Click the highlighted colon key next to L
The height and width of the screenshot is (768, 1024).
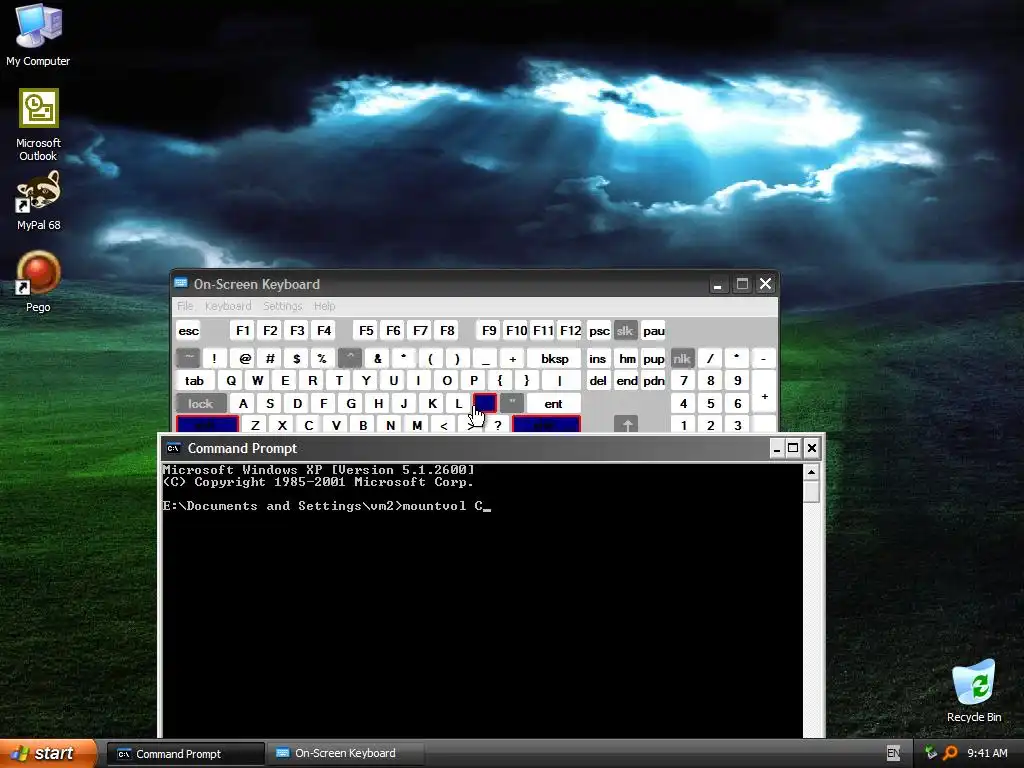(x=485, y=404)
